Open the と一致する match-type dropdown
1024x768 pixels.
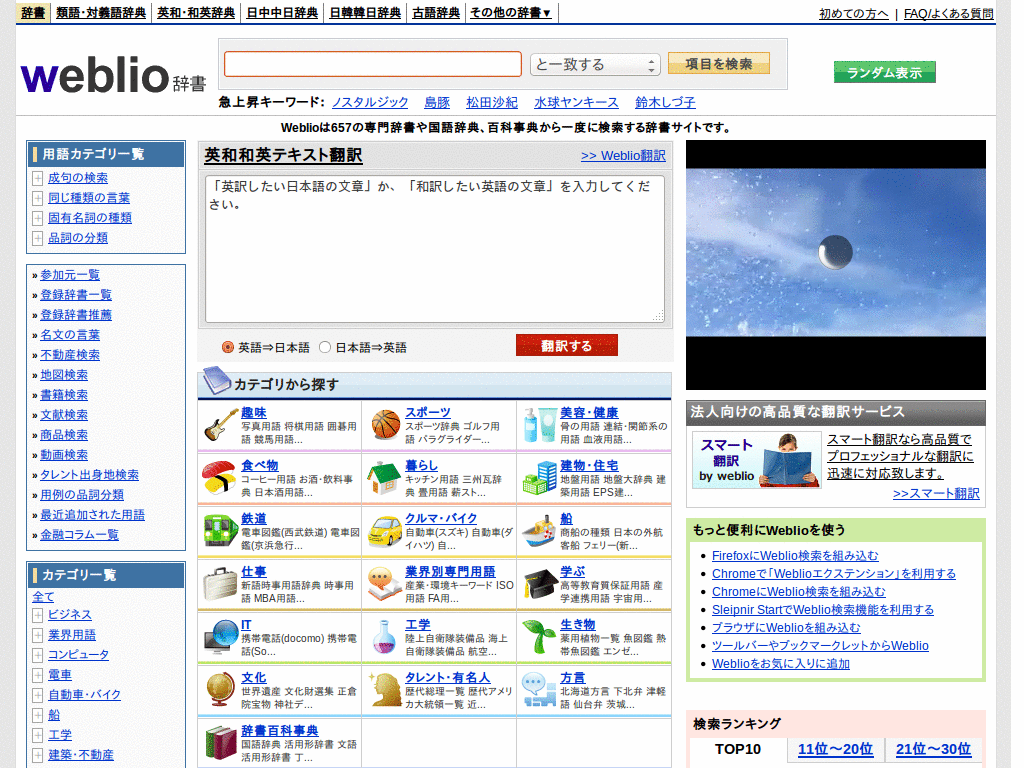pyautogui.click(x=594, y=63)
